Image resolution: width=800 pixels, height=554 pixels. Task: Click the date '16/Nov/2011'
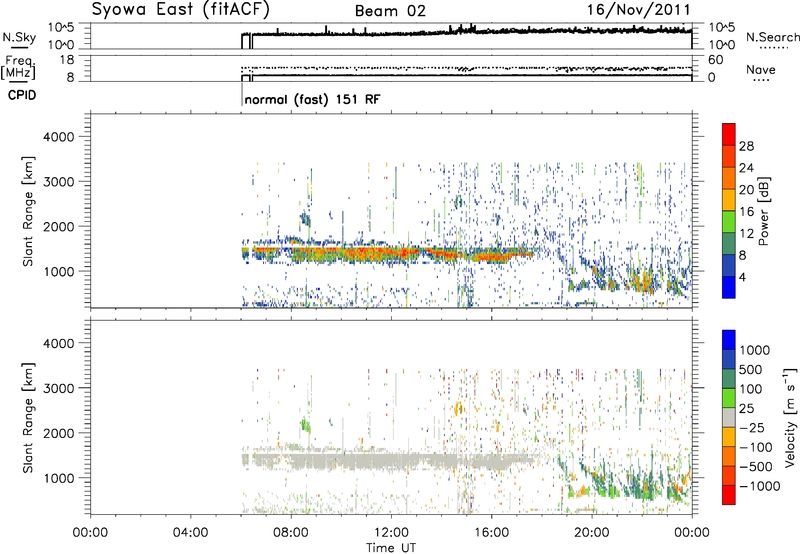[638, 10]
